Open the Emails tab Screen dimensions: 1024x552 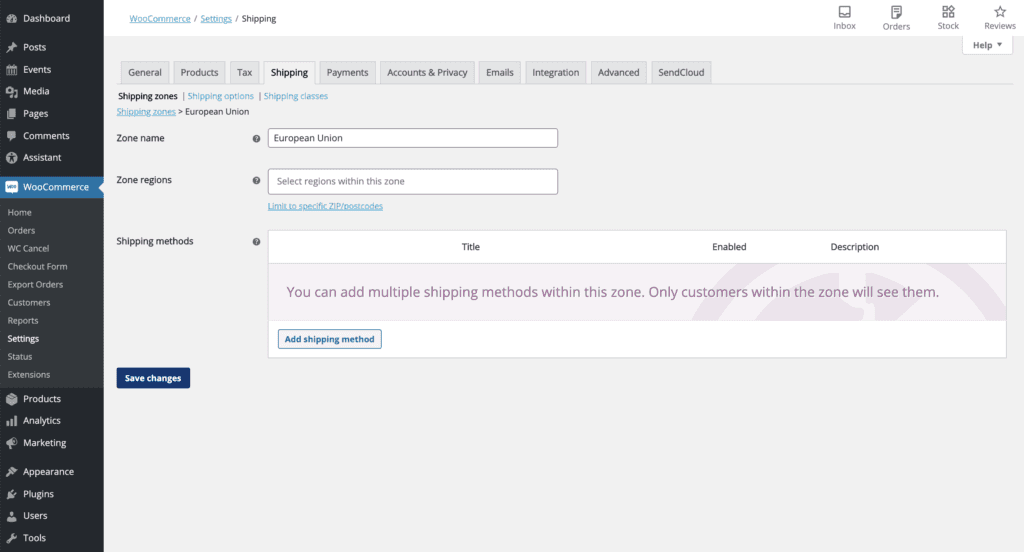(500, 73)
